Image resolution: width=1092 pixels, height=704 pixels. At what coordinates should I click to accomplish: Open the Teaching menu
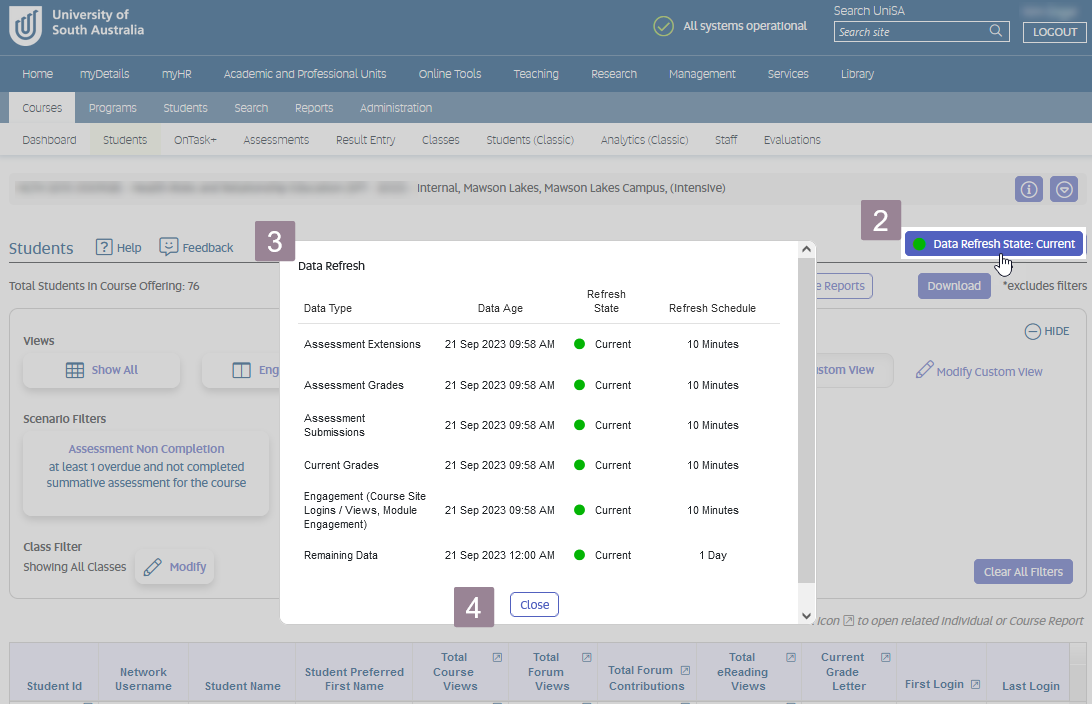point(536,73)
